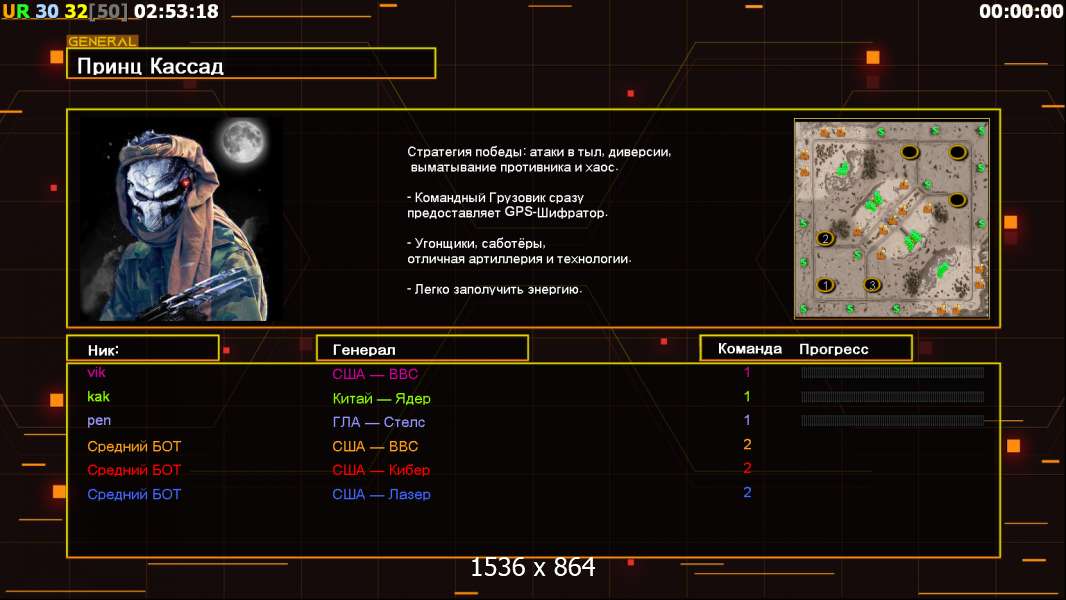1066x600 pixels.
Task: Click the loading progress bar for pen
Action: tap(892, 421)
